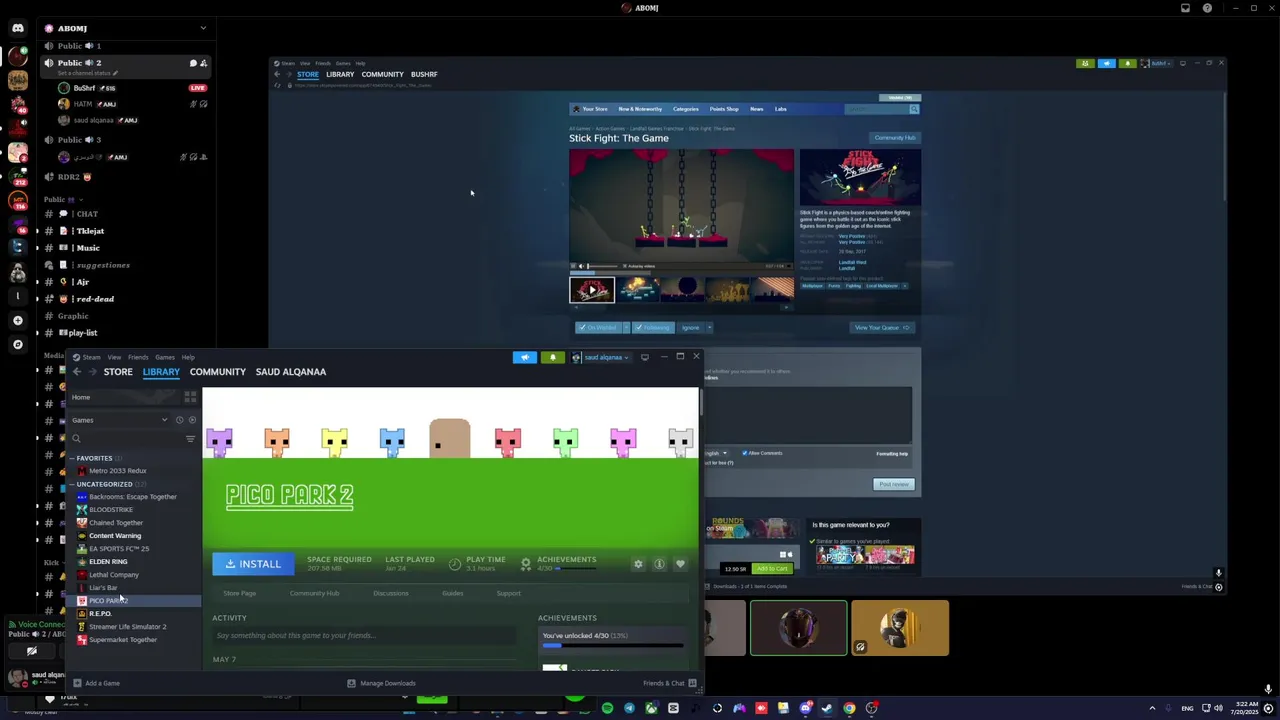Open saud alqanaa account dropdown
Viewport: 1280px width, 720px height.
coord(603,357)
